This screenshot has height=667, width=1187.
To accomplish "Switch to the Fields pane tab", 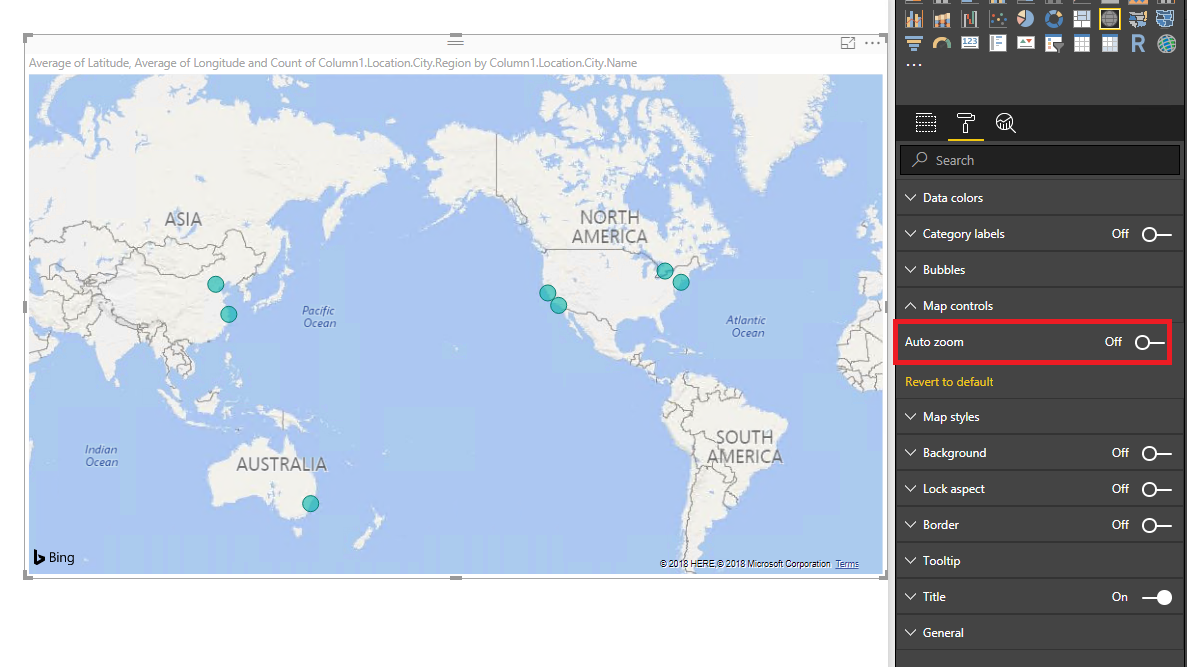I will click(926, 123).
